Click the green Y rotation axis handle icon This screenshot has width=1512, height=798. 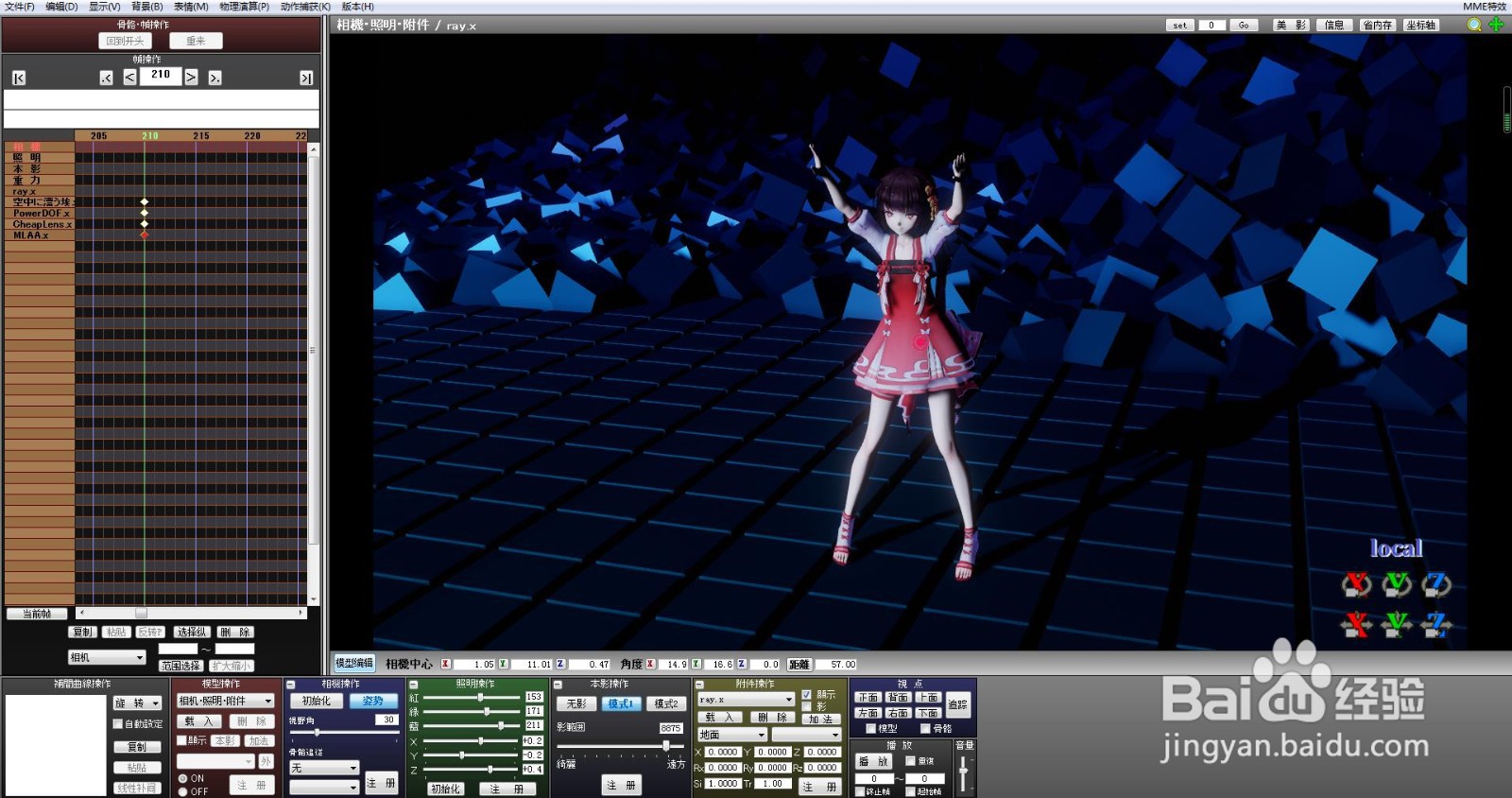pyautogui.click(x=1397, y=584)
